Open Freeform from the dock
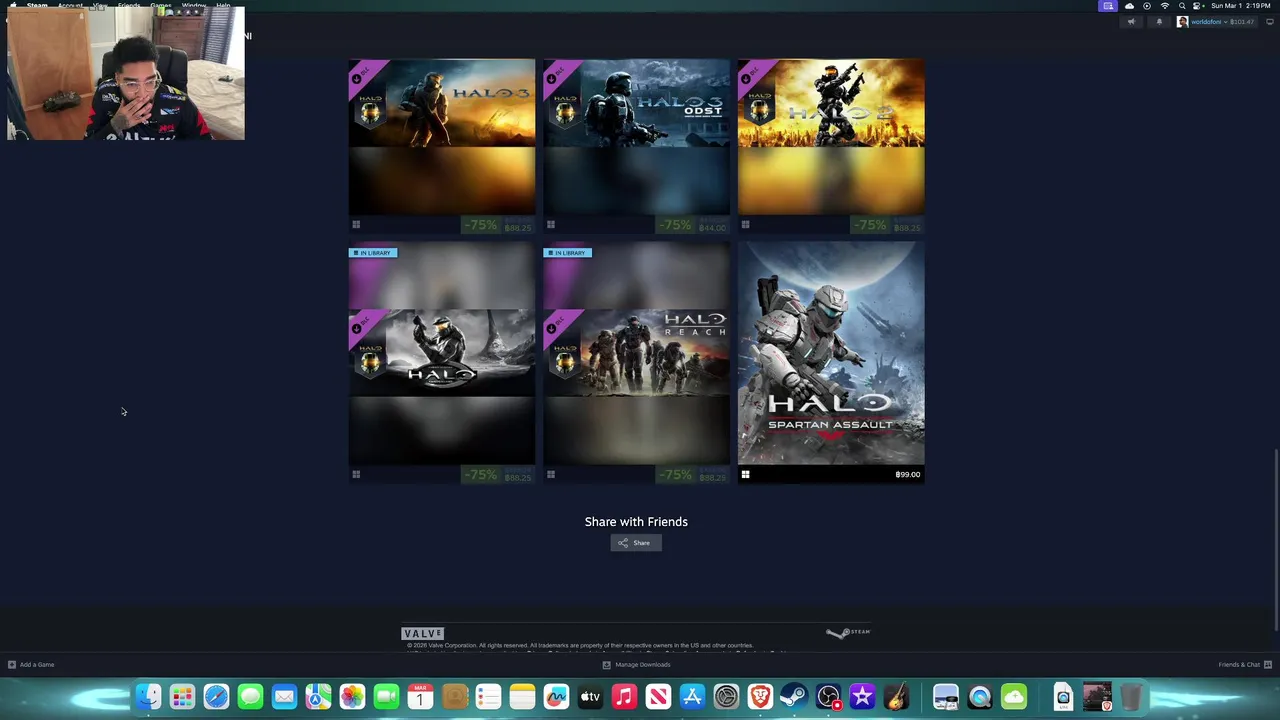This screenshot has width=1280, height=720. (x=556, y=697)
